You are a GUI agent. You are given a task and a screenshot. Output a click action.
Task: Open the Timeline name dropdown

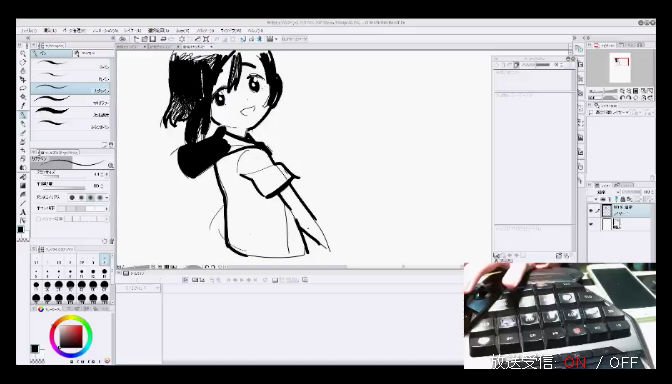tap(139, 288)
